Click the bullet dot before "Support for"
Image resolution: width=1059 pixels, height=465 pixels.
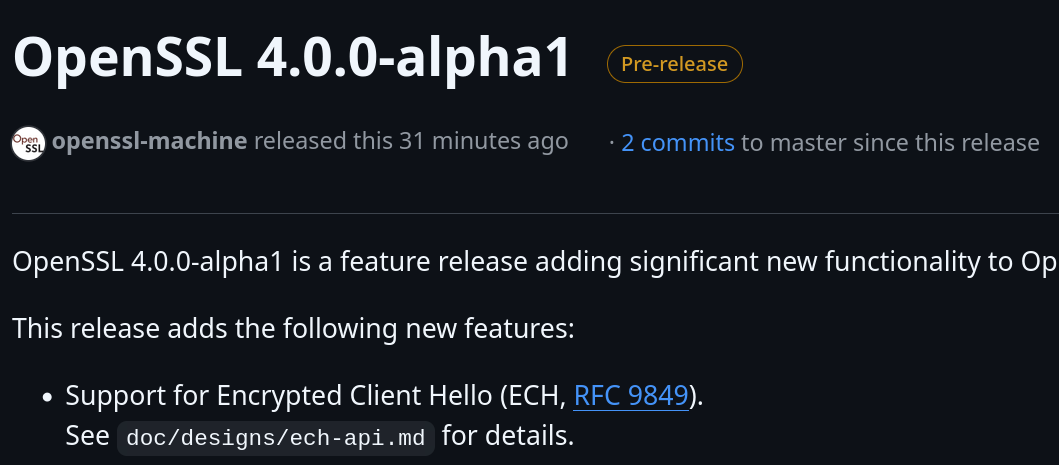tap(47, 398)
